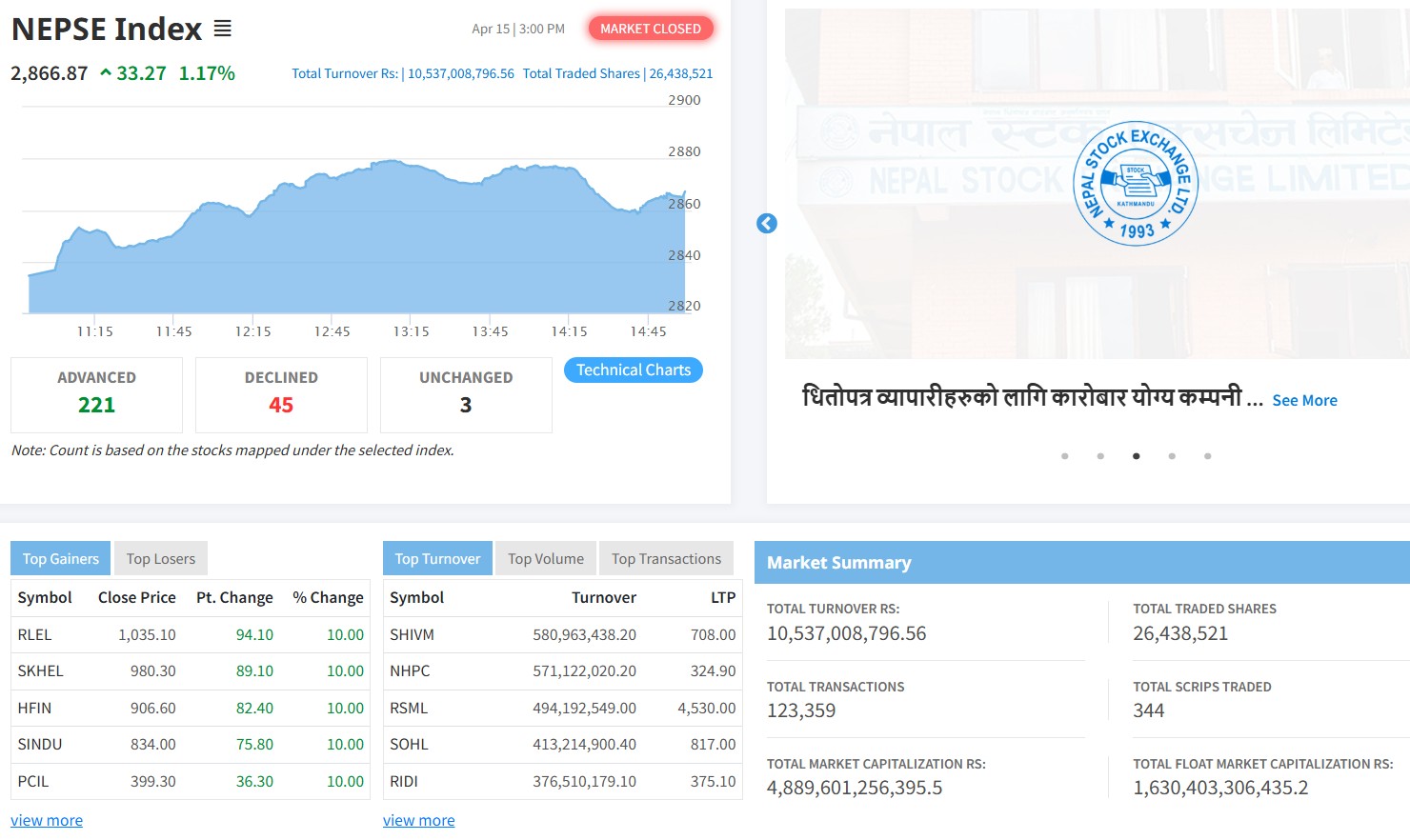1410x840 pixels.
Task: Select the second carousel dot indicator
Action: tap(1100, 456)
